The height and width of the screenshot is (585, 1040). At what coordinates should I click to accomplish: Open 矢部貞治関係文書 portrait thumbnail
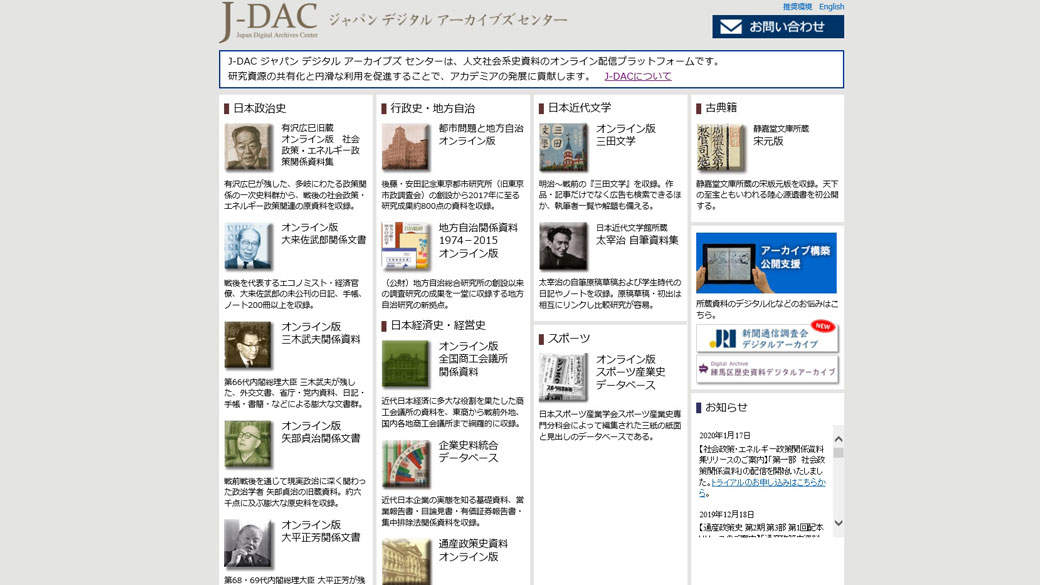[x=248, y=444]
